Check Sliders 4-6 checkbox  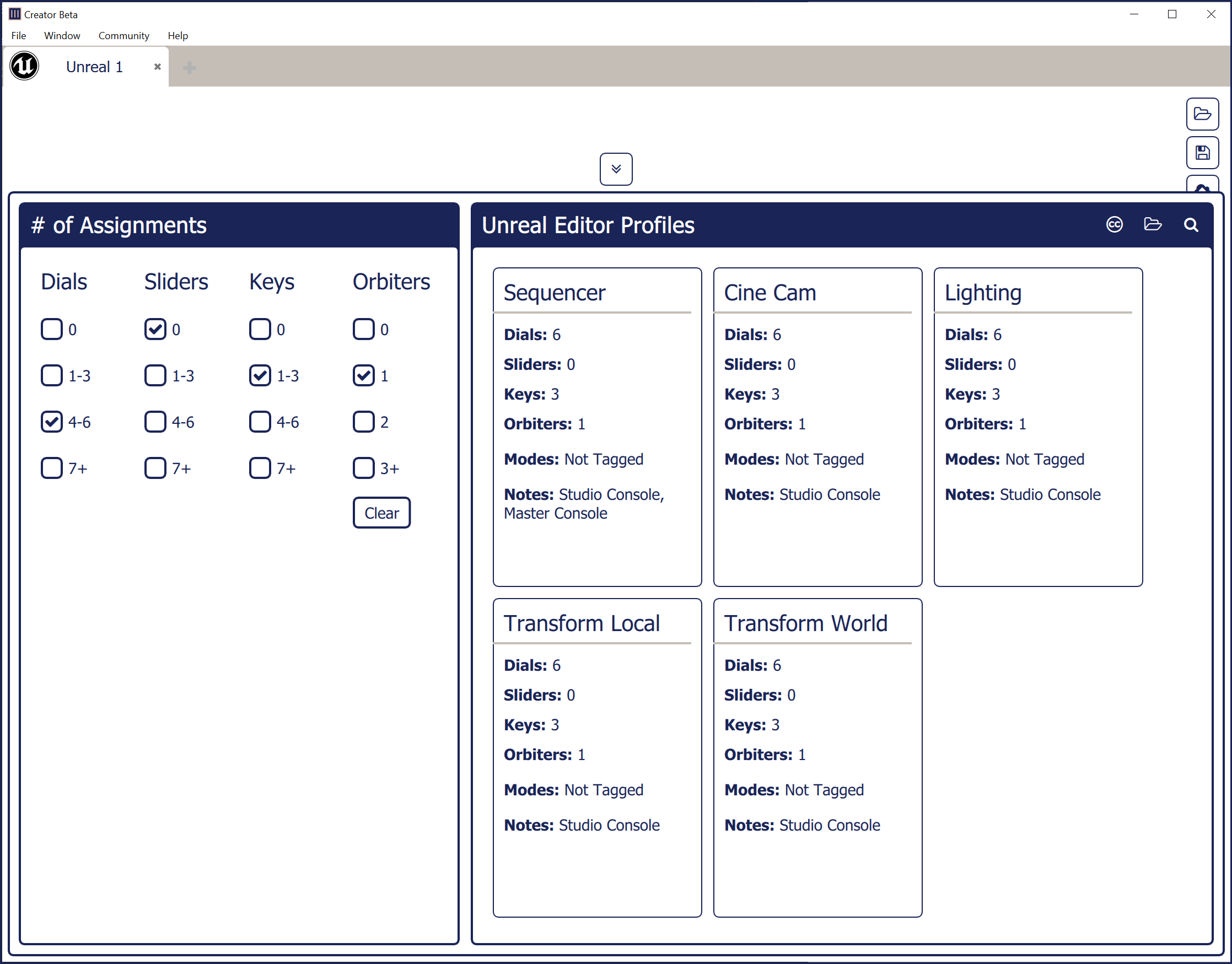pyautogui.click(x=155, y=422)
